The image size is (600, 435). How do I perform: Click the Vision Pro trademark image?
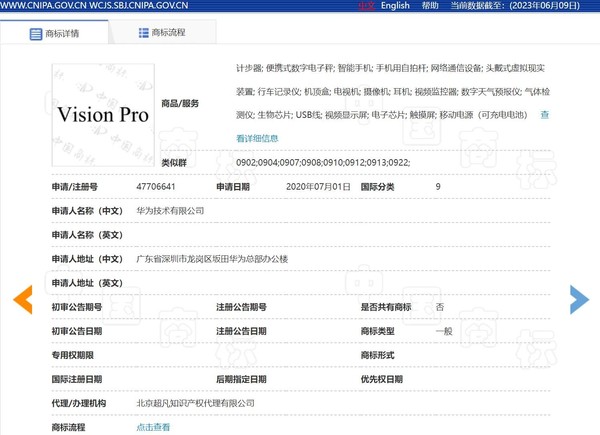[x=103, y=115]
